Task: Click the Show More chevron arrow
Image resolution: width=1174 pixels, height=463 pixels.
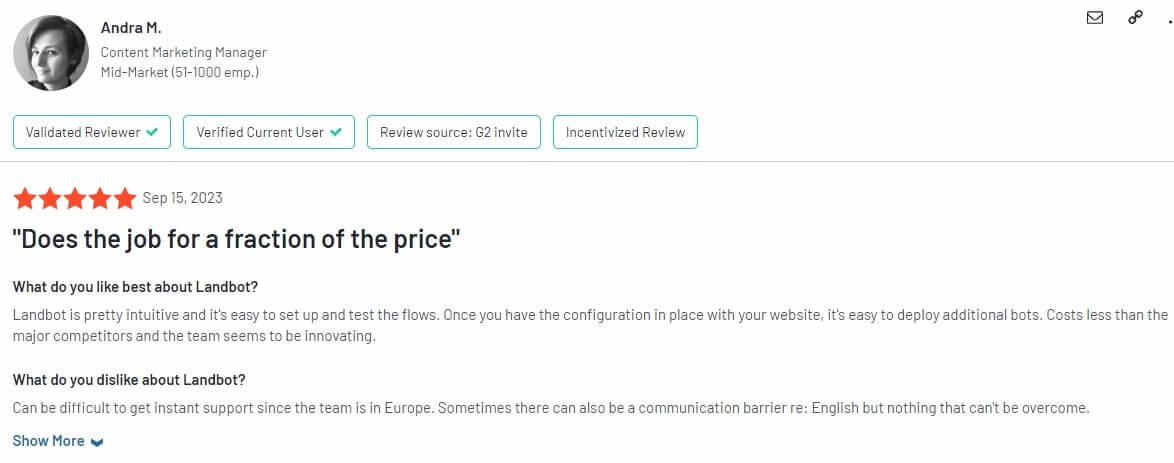Action: tap(97, 442)
